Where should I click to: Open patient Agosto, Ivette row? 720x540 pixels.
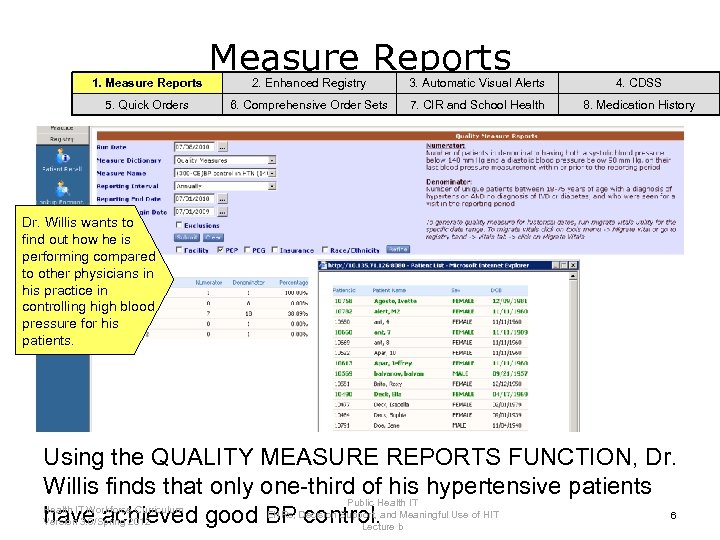430,301
